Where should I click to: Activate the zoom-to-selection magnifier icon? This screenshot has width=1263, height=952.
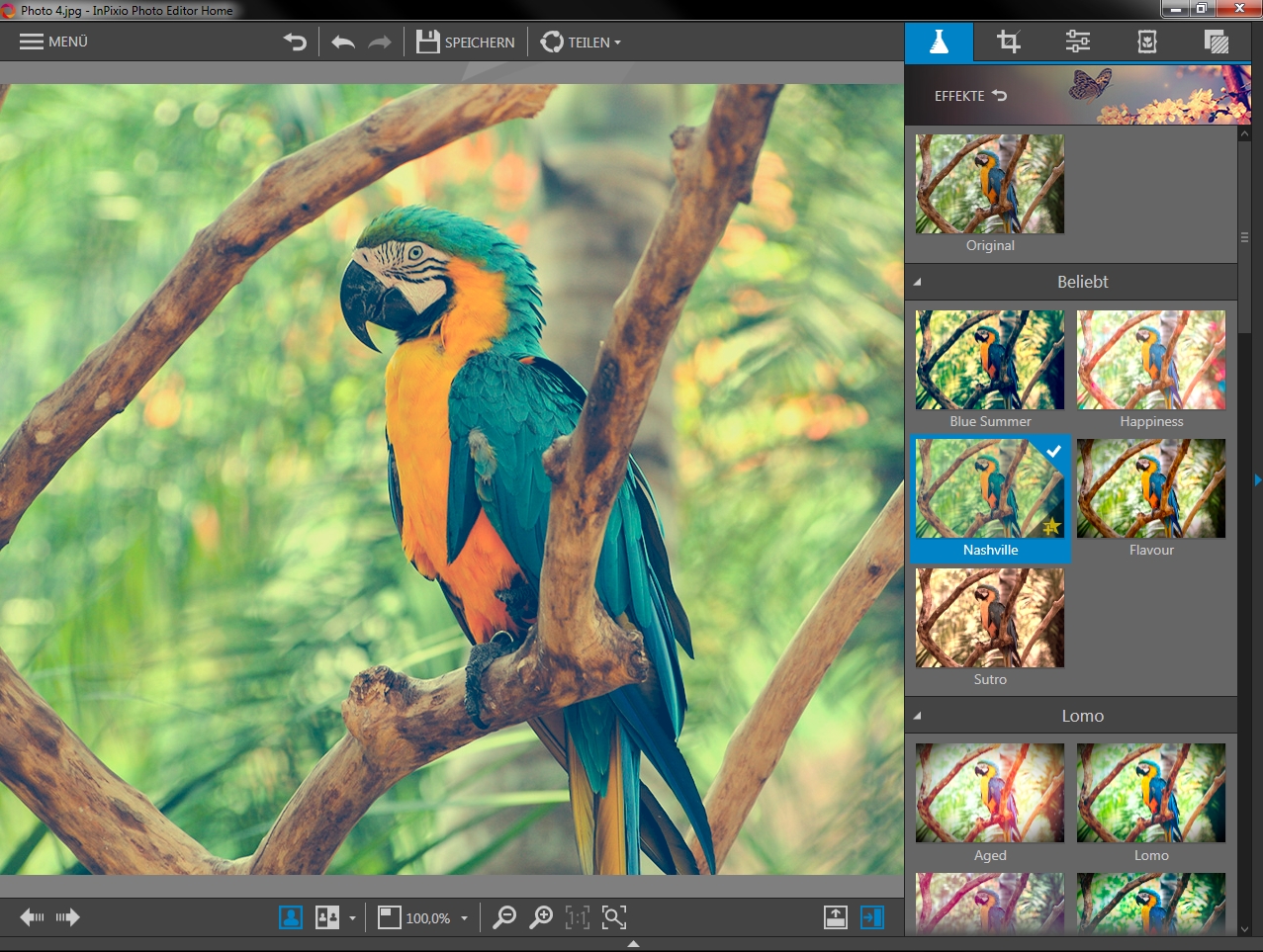[613, 917]
